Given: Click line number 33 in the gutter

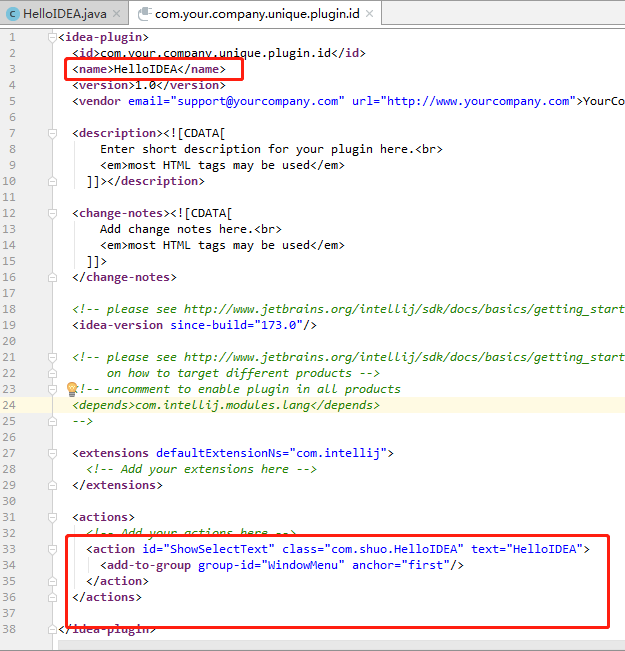Looking at the screenshot, I should click(9, 549).
